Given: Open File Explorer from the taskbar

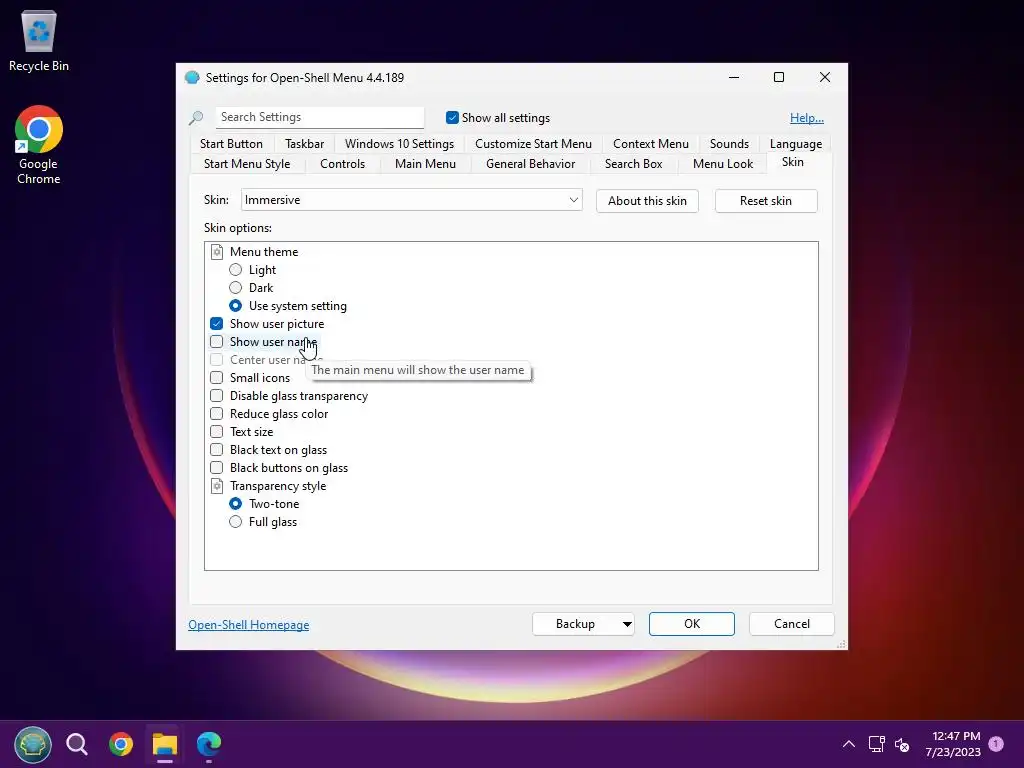Looking at the screenshot, I should (165, 744).
